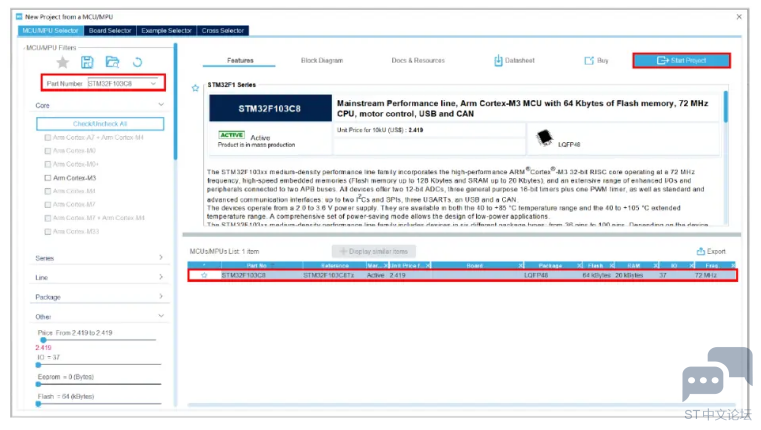The image size is (761, 430).
Task: Switch to the Cross Selector tab
Action: click(223, 31)
